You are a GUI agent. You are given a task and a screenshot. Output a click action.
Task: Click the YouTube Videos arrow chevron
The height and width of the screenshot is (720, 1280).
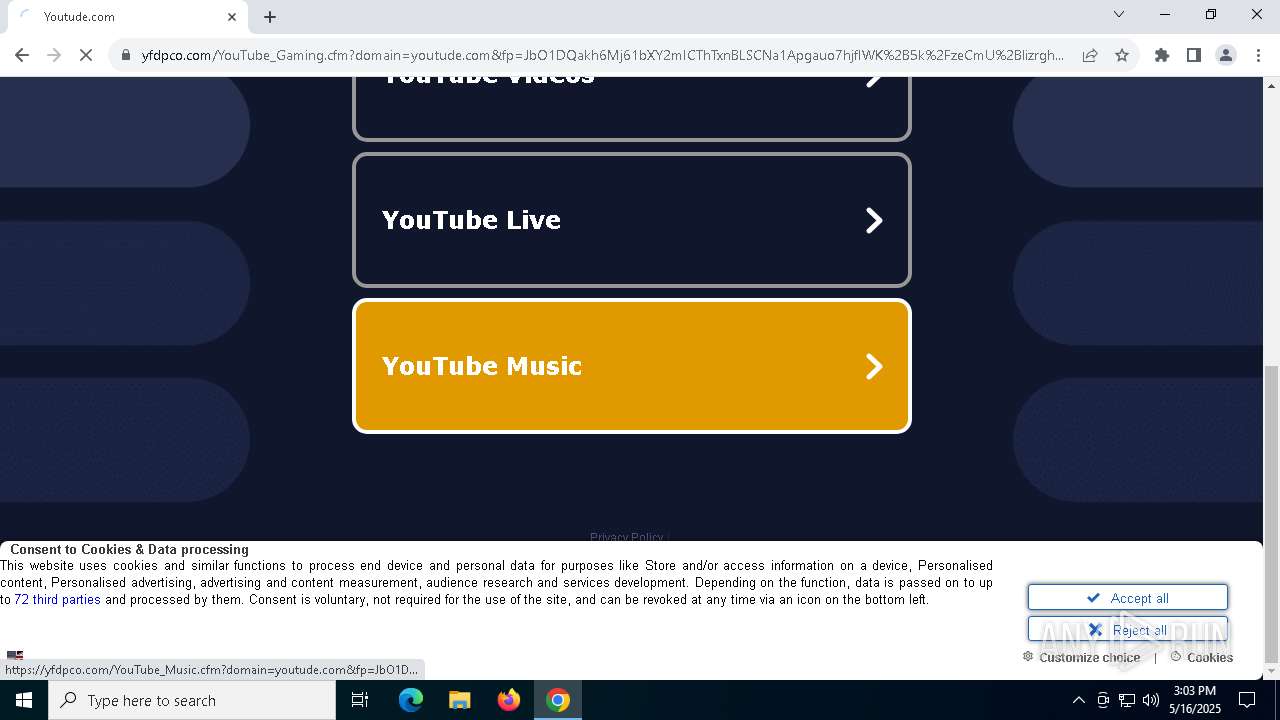click(x=874, y=80)
